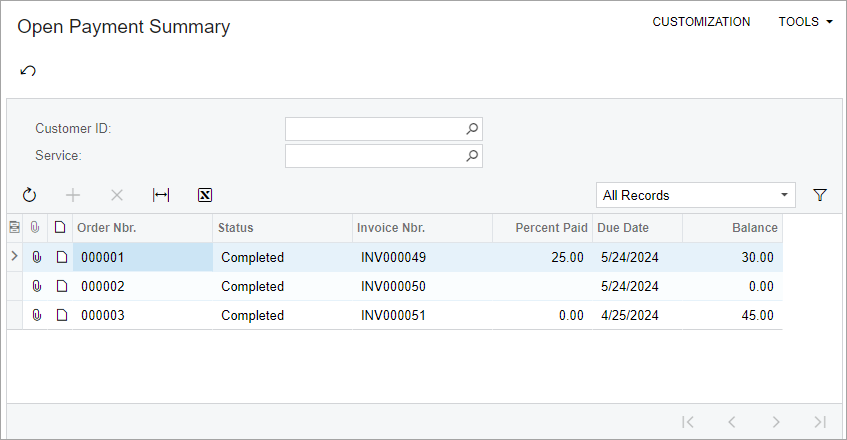
Task: Expand row arrow for order 000001
Action: tap(15, 256)
